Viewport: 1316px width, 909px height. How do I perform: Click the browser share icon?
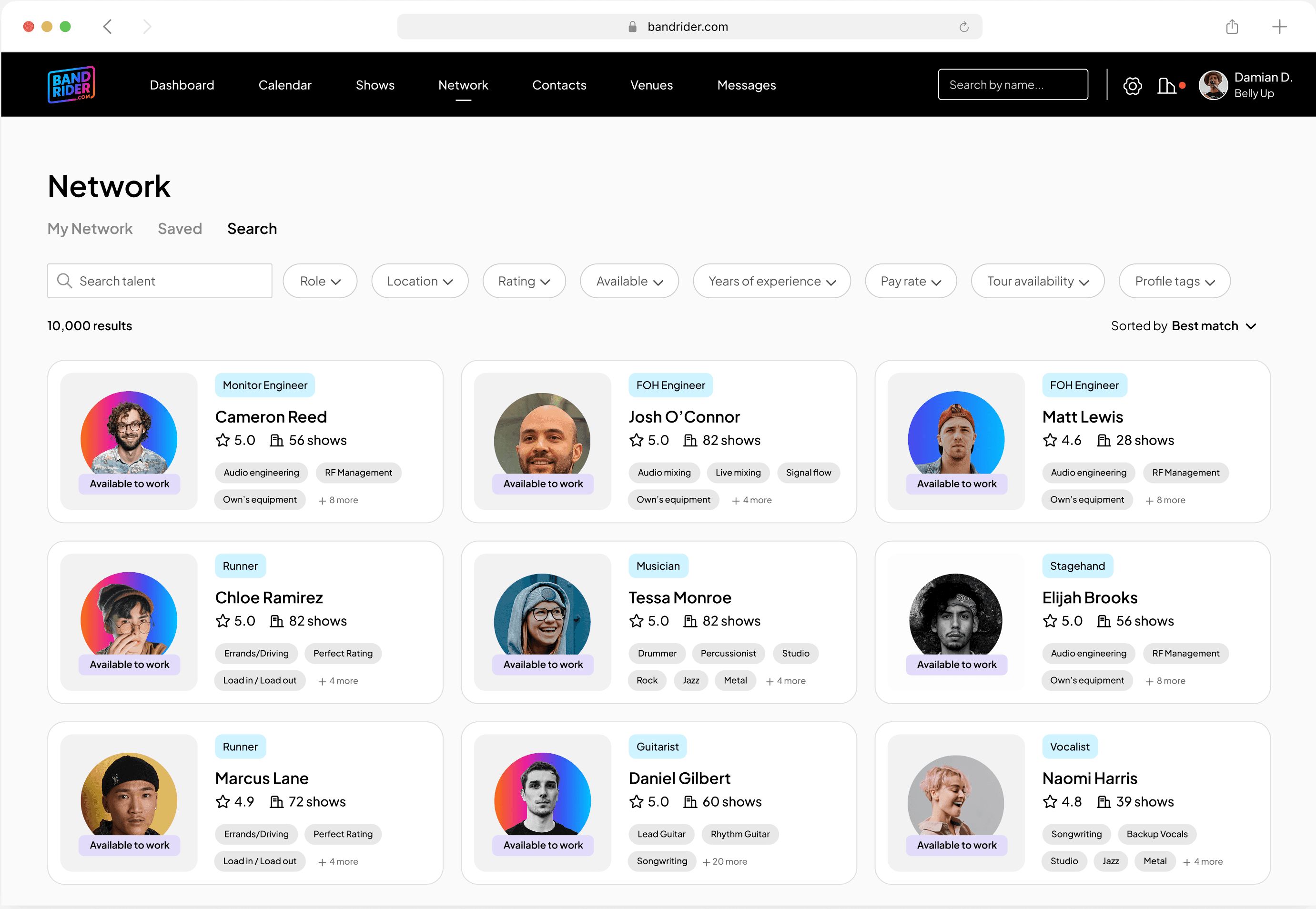1232,27
